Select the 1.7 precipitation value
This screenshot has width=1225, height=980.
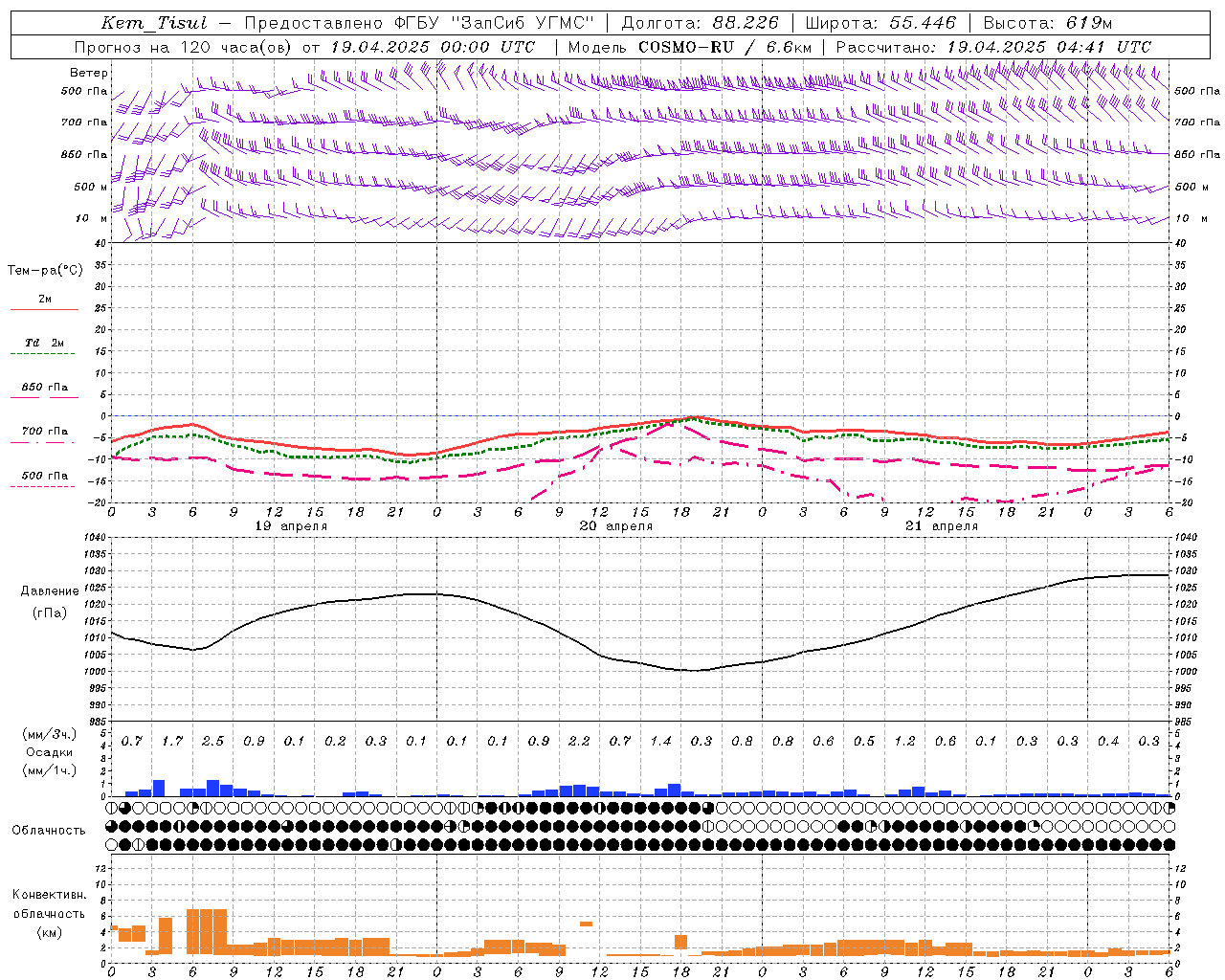(172, 741)
